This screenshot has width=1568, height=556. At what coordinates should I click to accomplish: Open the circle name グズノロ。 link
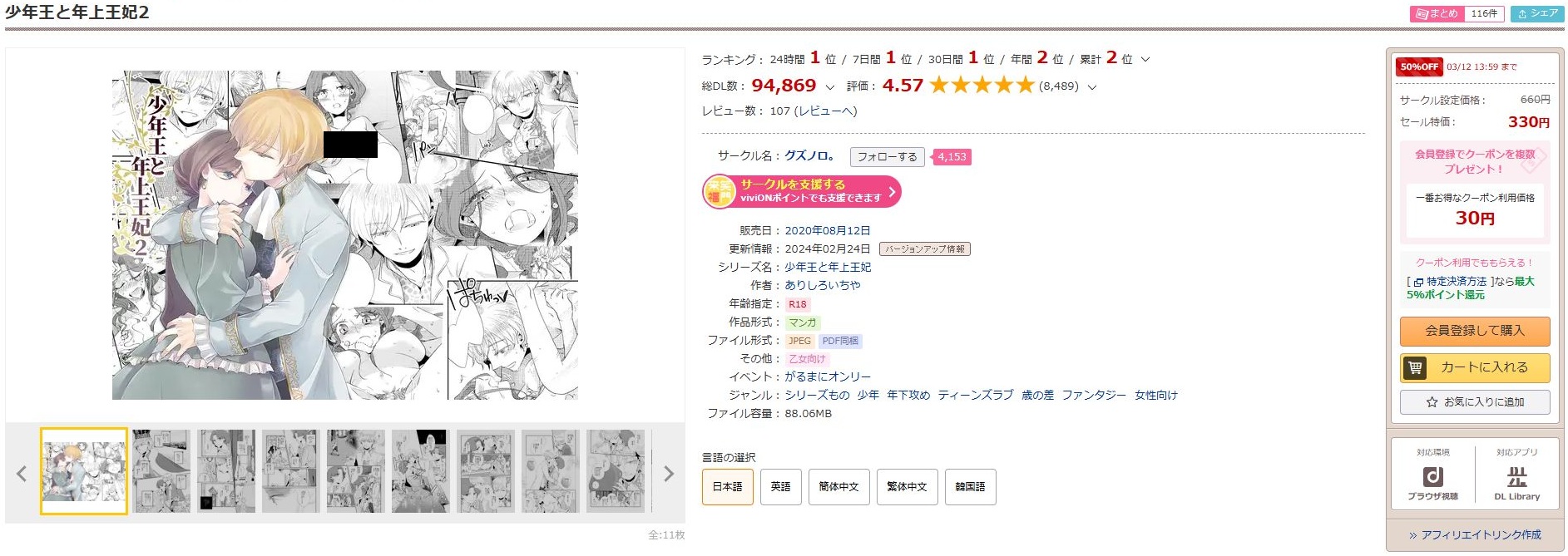click(x=809, y=155)
